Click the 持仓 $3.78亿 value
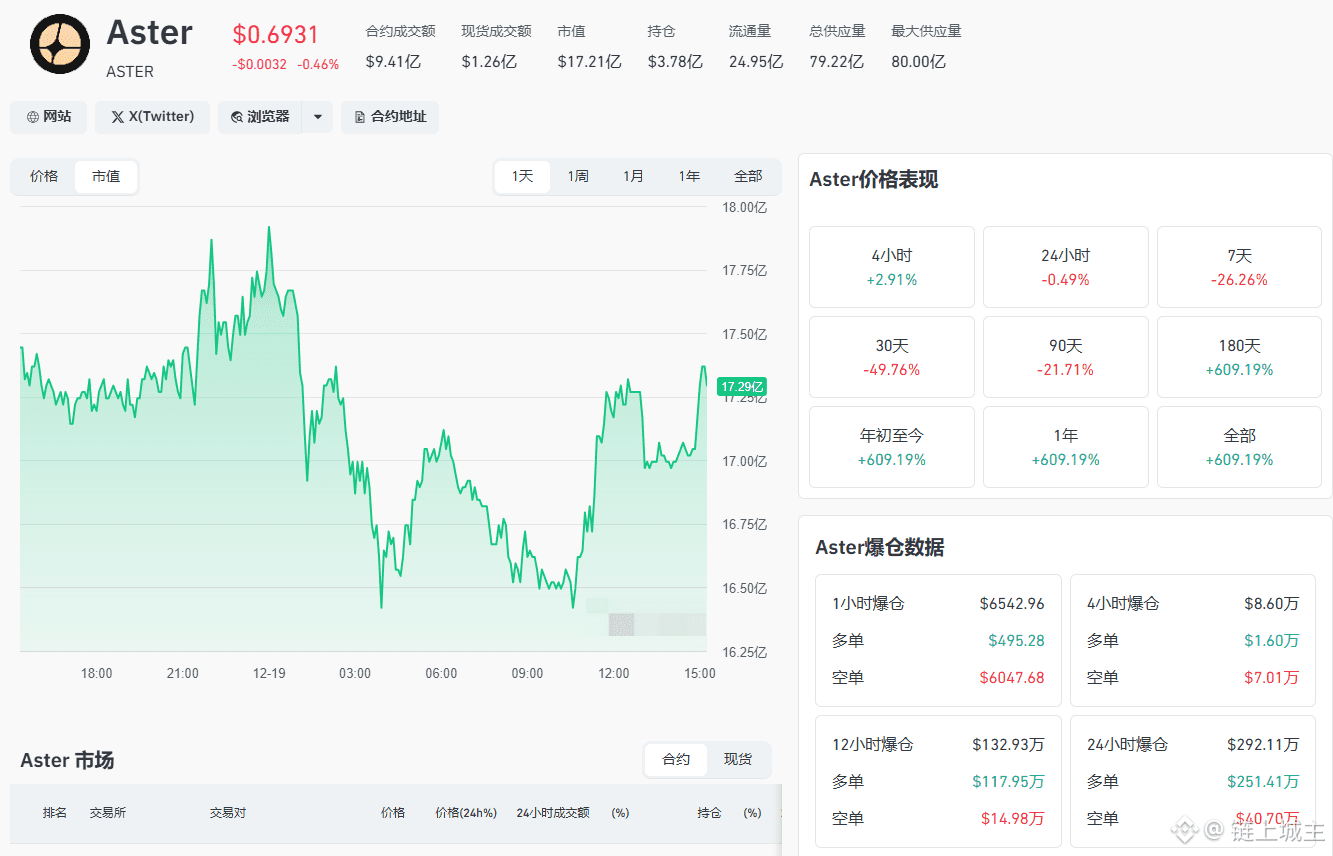 (x=675, y=62)
